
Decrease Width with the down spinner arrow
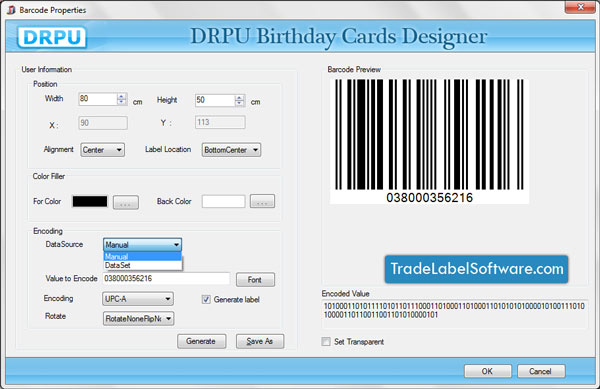[122, 102]
